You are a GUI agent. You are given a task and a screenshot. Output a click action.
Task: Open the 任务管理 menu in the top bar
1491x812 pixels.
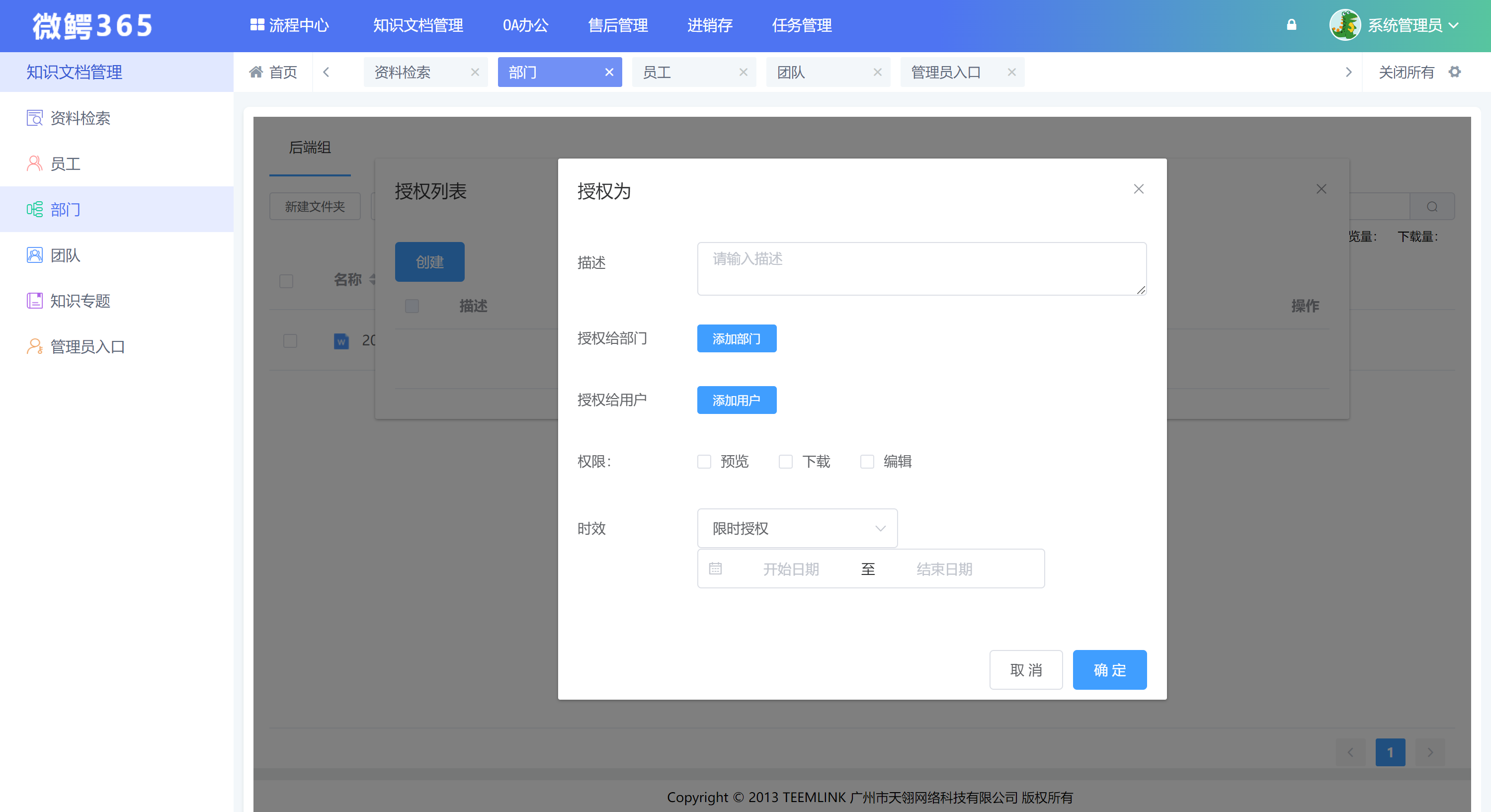pos(802,25)
